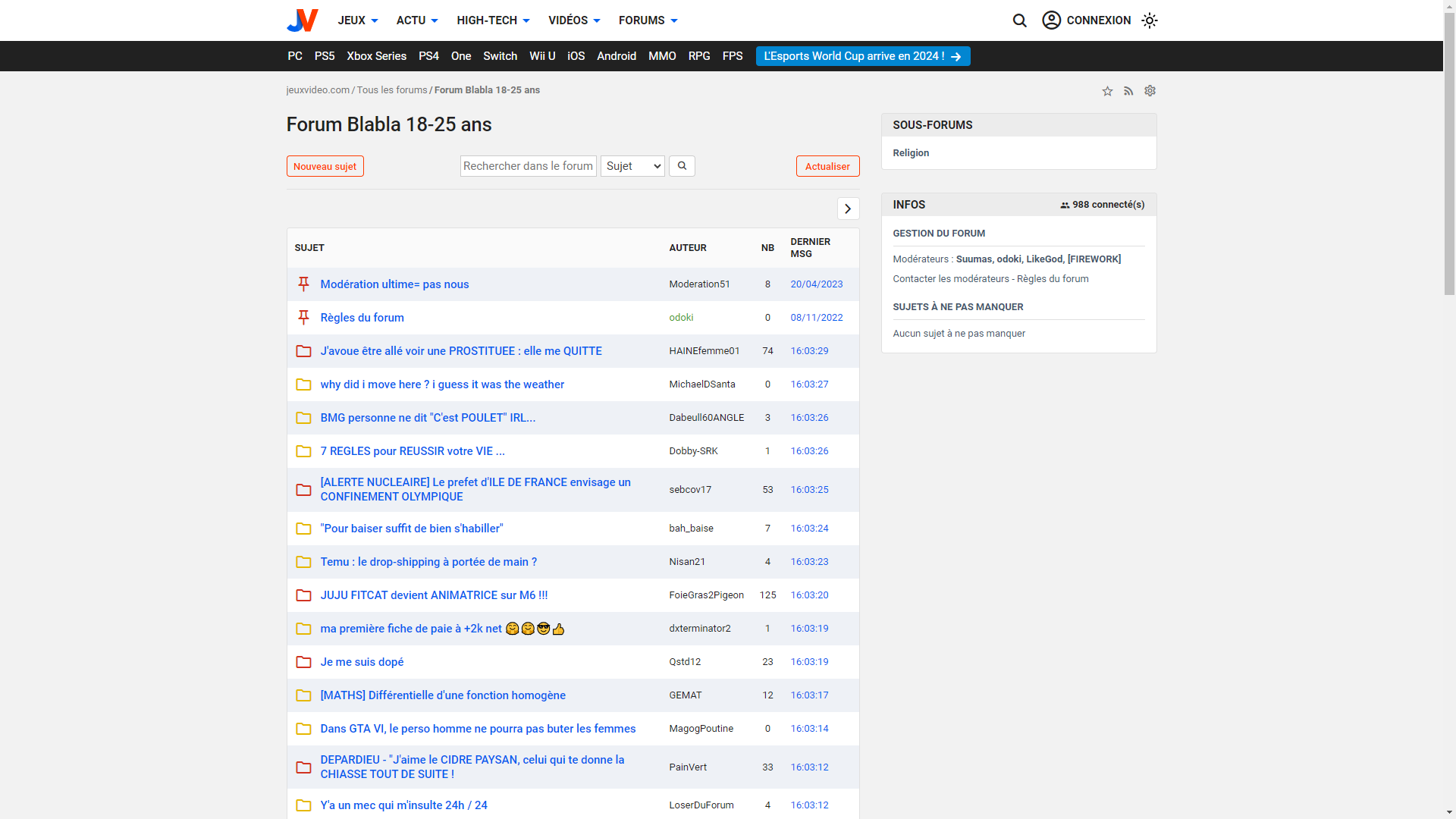Open the forum RSS feed icon
This screenshot has width=1456, height=819.
(1128, 91)
